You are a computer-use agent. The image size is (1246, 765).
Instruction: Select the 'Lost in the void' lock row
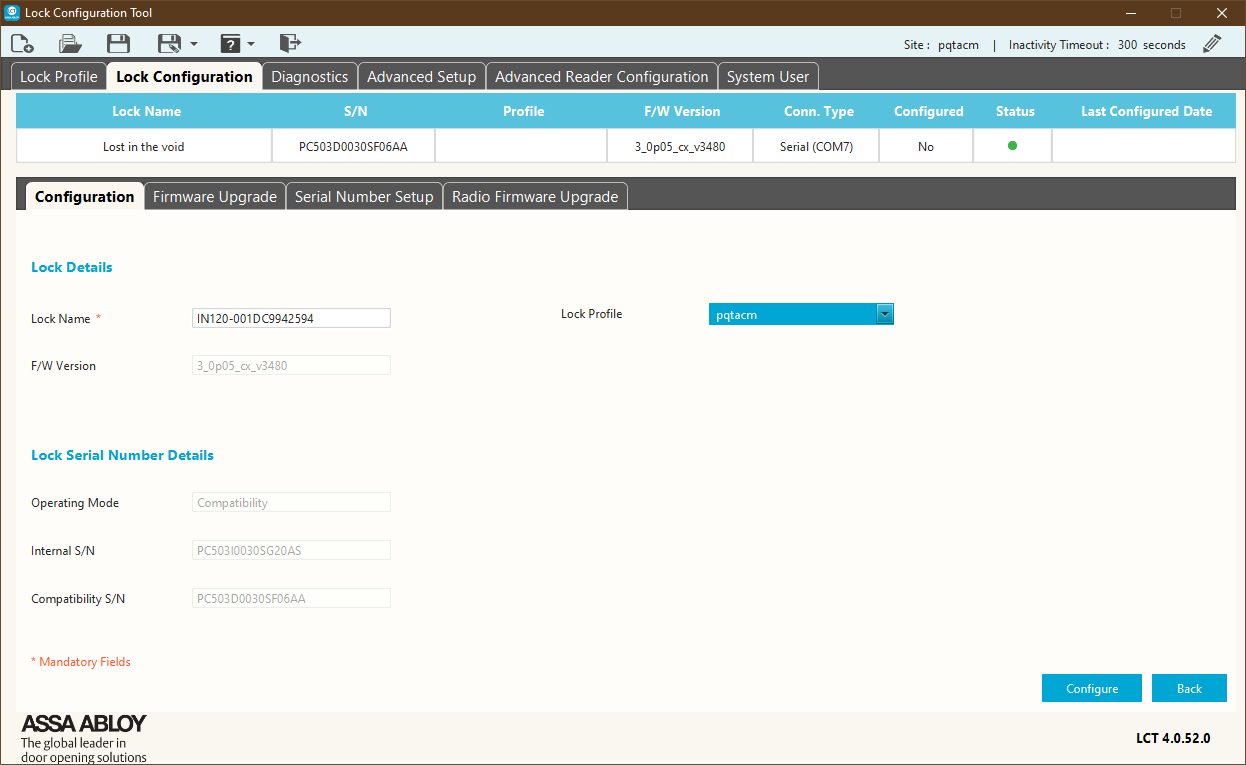pos(626,146)
